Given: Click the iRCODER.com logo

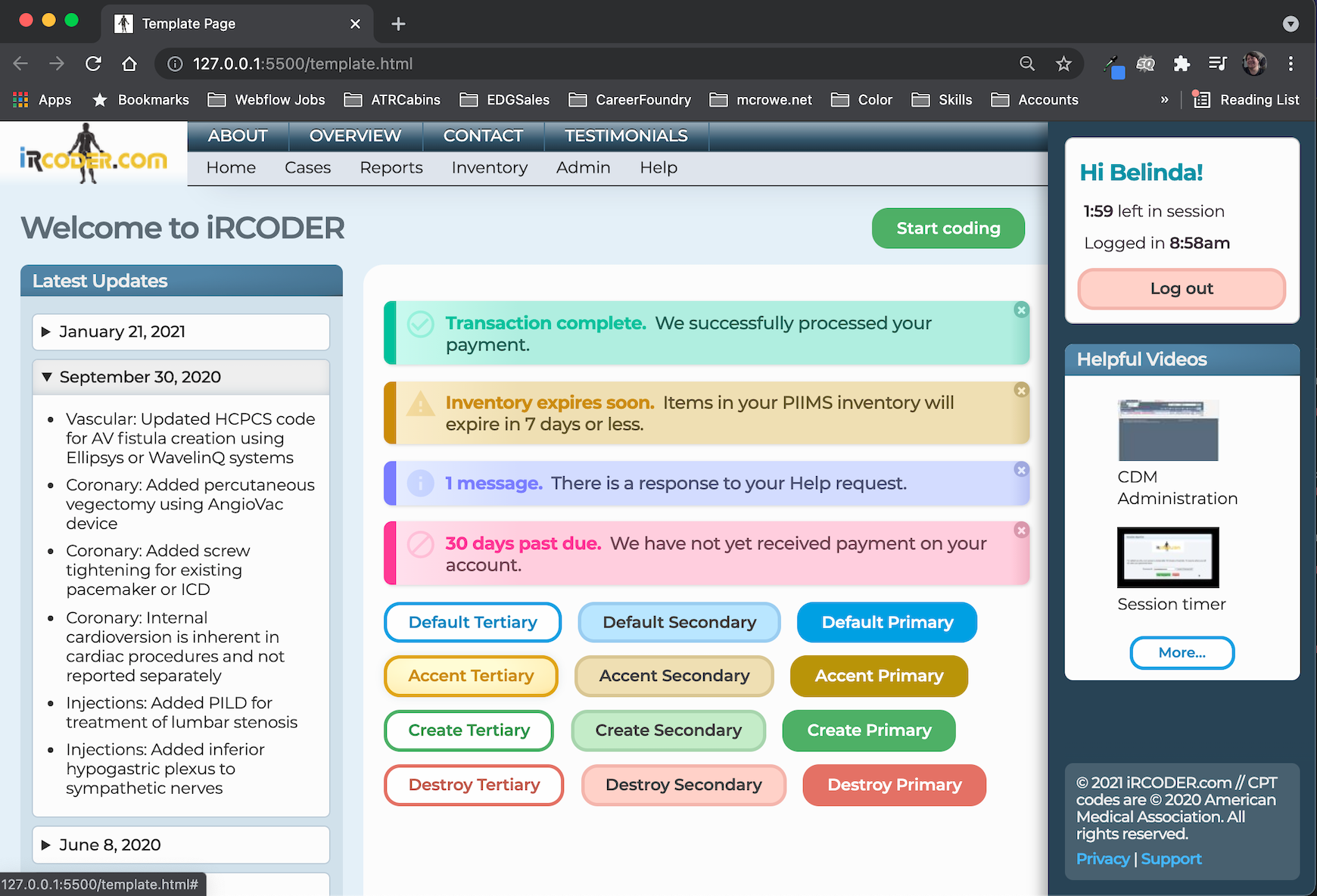Looking at the screenshot, I should pos(93,155).
